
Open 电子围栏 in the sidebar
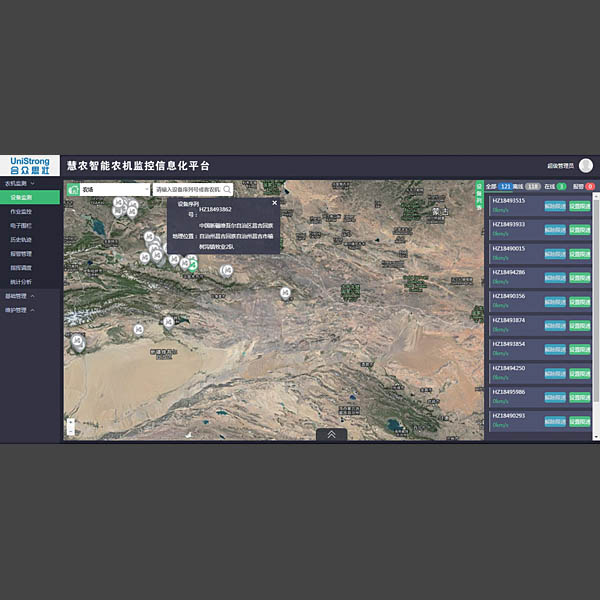(21, 226)
